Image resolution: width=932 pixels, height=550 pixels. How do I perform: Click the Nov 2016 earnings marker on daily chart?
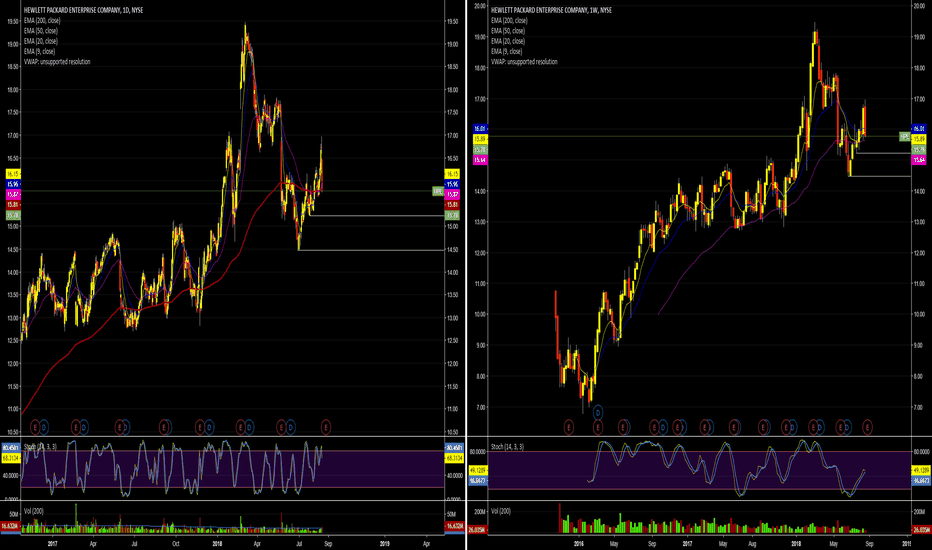tap(35, 427)
